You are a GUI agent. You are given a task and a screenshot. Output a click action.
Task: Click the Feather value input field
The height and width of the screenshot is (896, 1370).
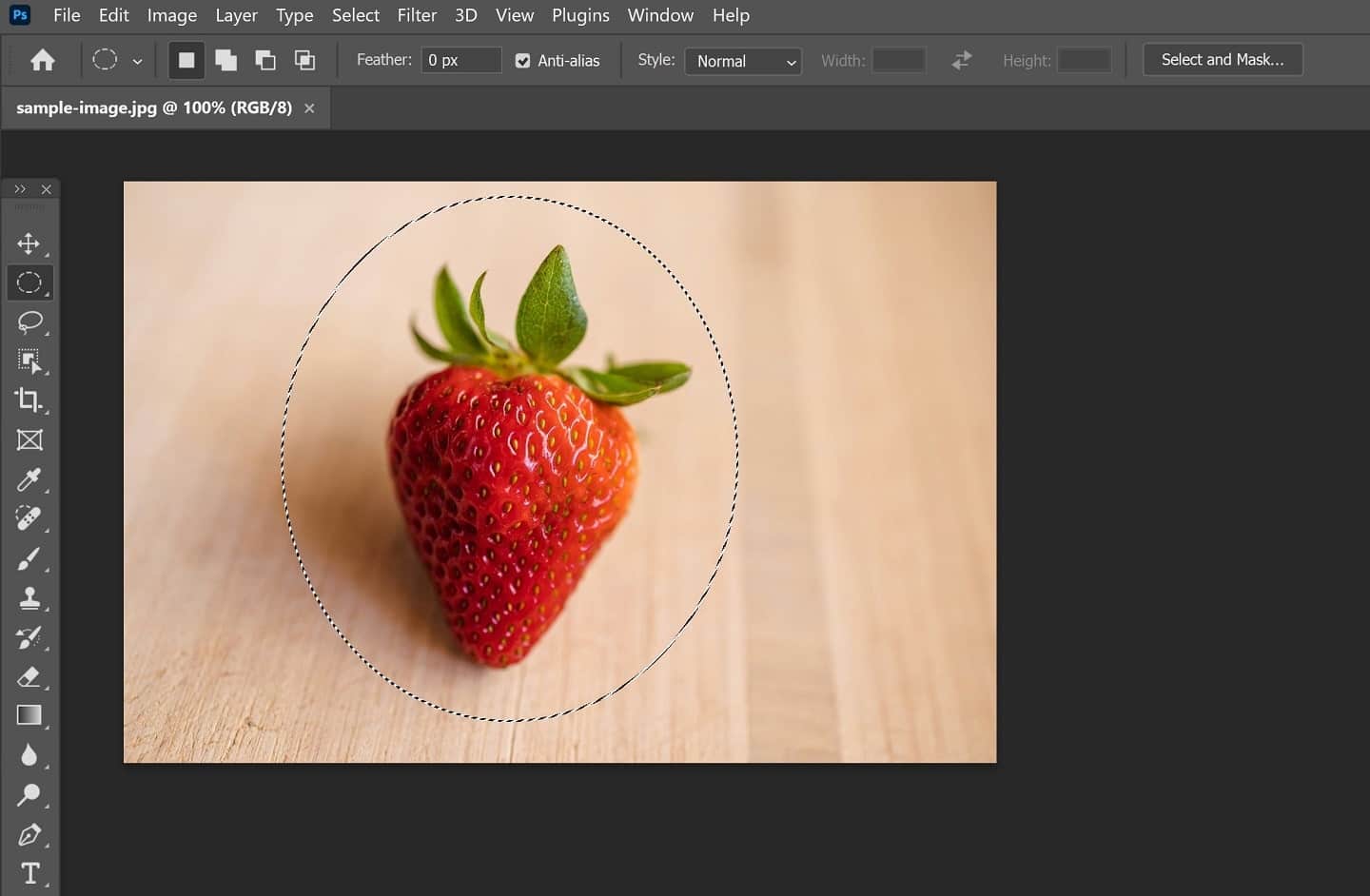click(461, 60)
